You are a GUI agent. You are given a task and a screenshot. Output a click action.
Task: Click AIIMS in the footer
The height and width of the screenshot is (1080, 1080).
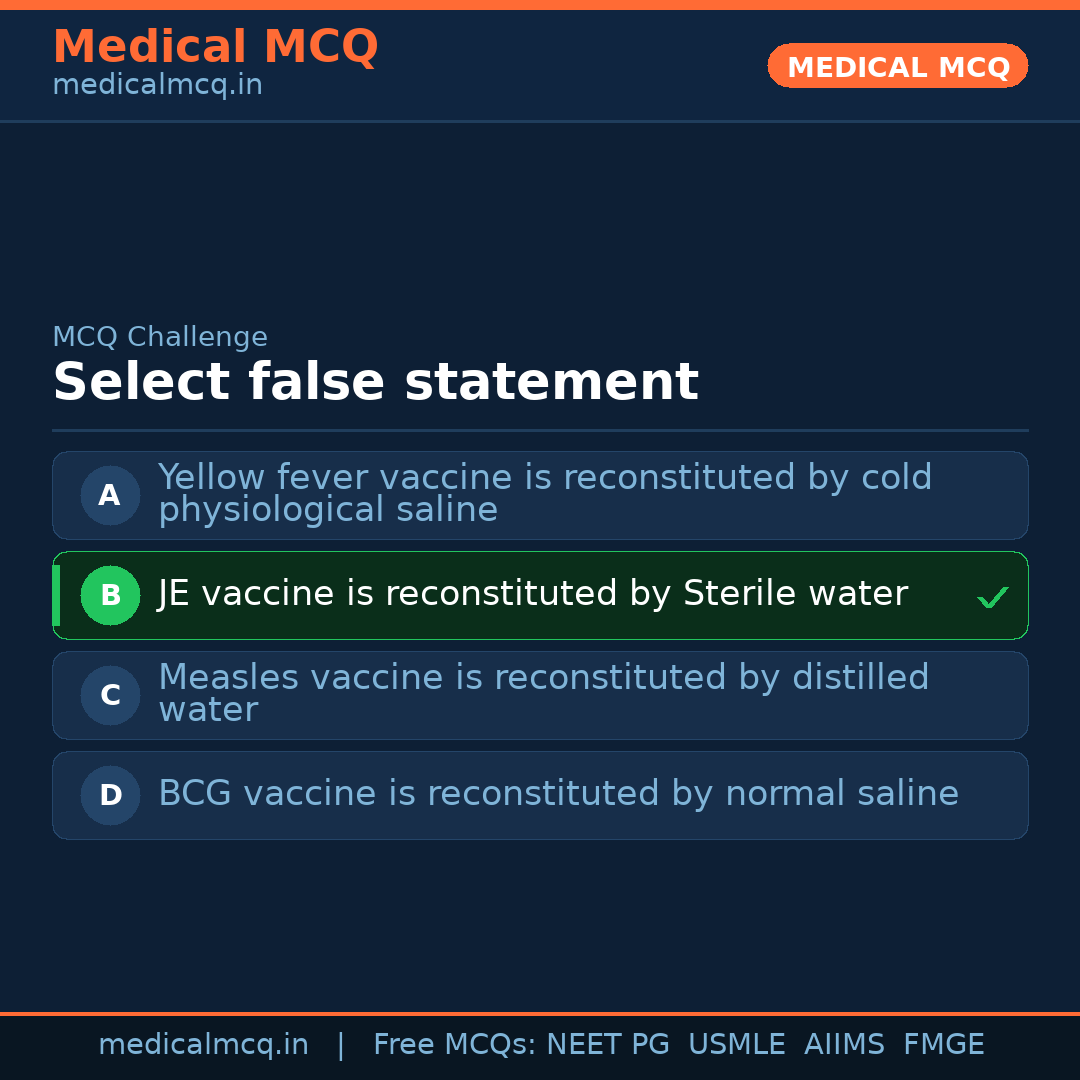click(844, 1045)
